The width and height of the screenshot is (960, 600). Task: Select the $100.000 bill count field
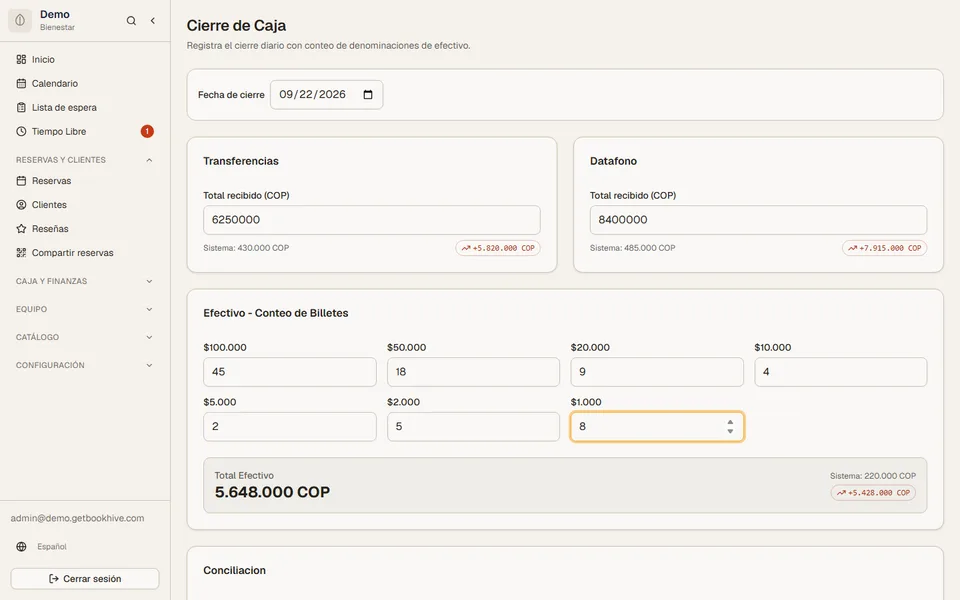290,372
